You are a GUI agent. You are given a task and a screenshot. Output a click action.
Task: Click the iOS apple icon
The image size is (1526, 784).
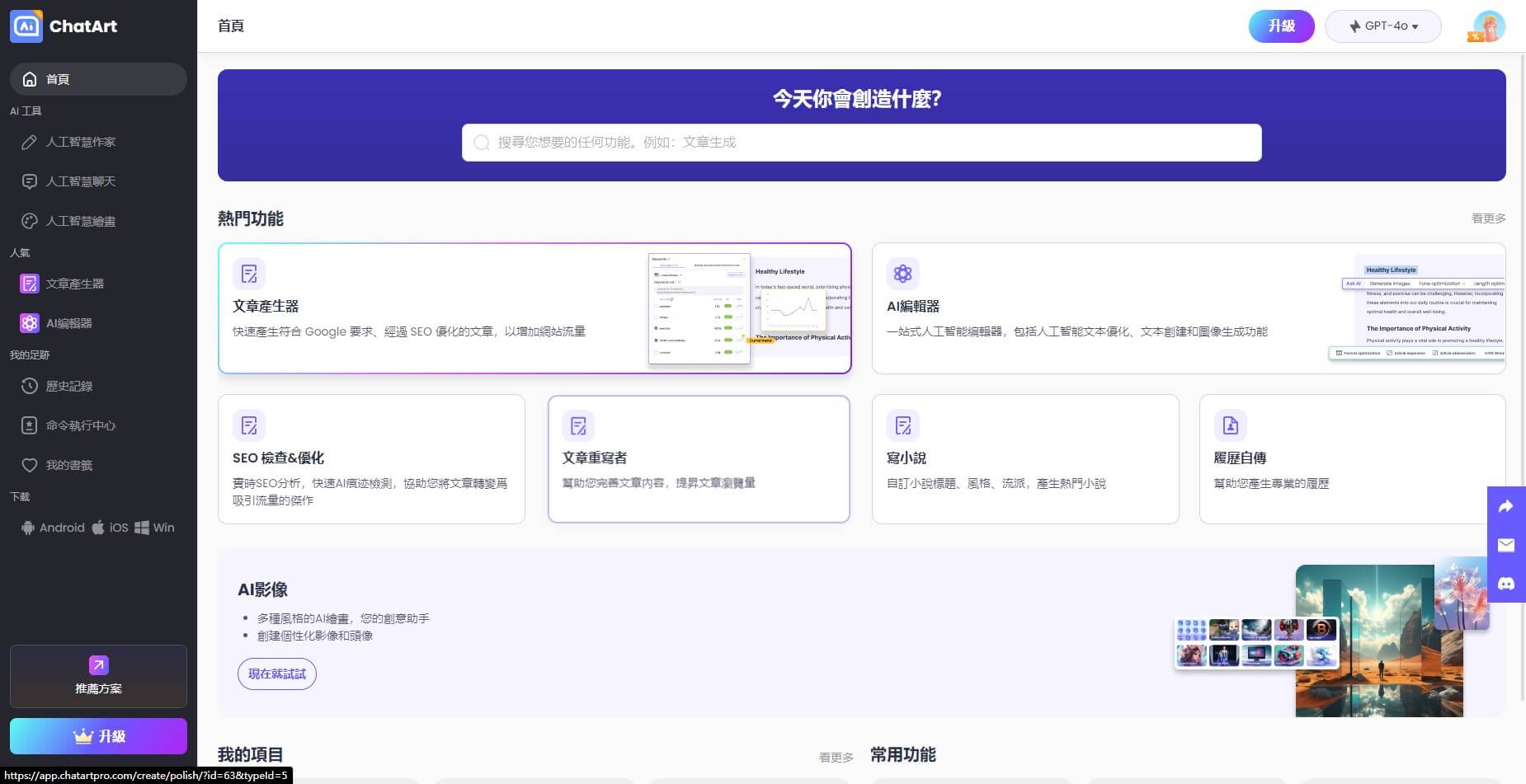point(98,528)
